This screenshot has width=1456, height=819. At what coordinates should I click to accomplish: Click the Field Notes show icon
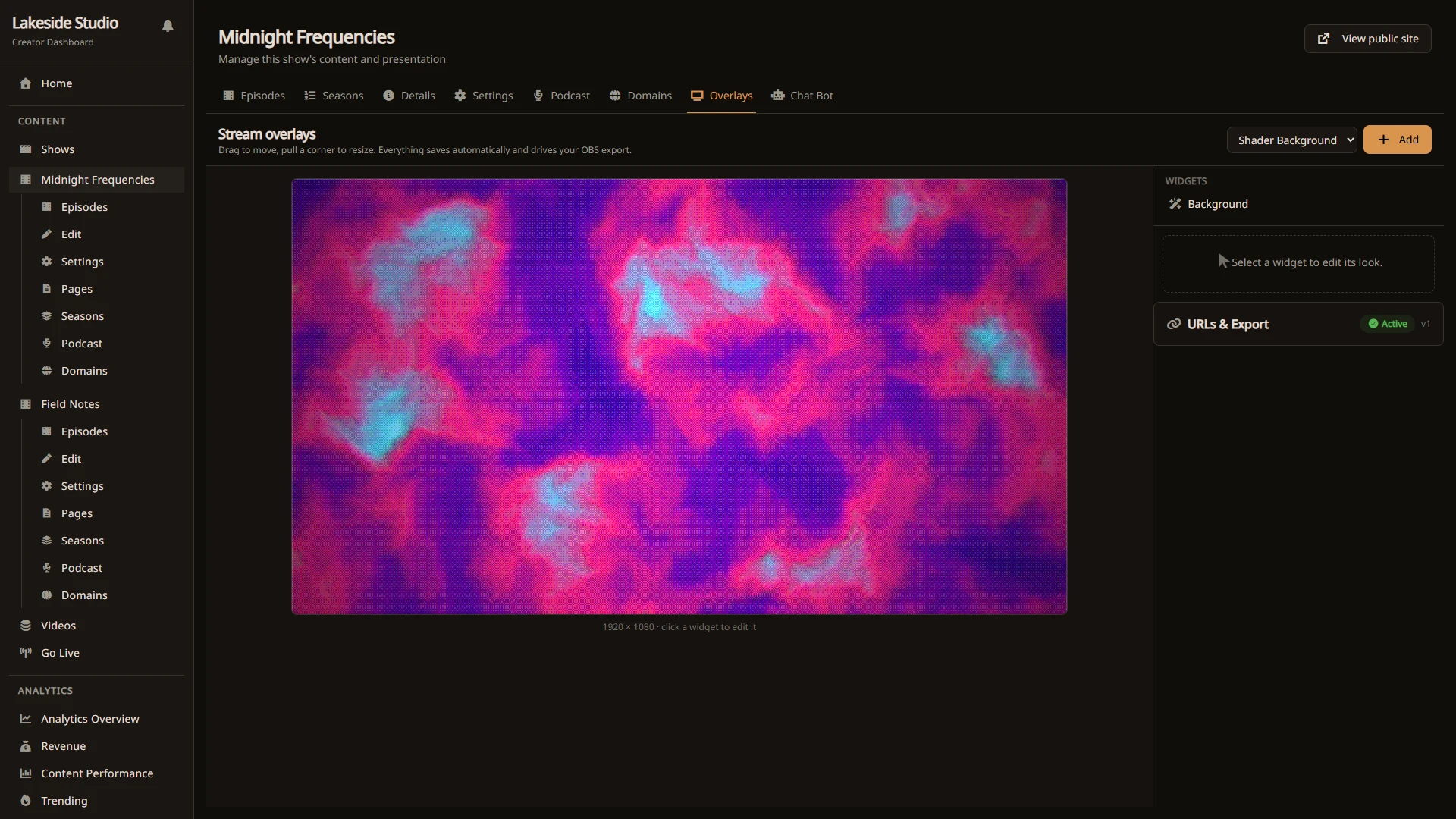26,404
